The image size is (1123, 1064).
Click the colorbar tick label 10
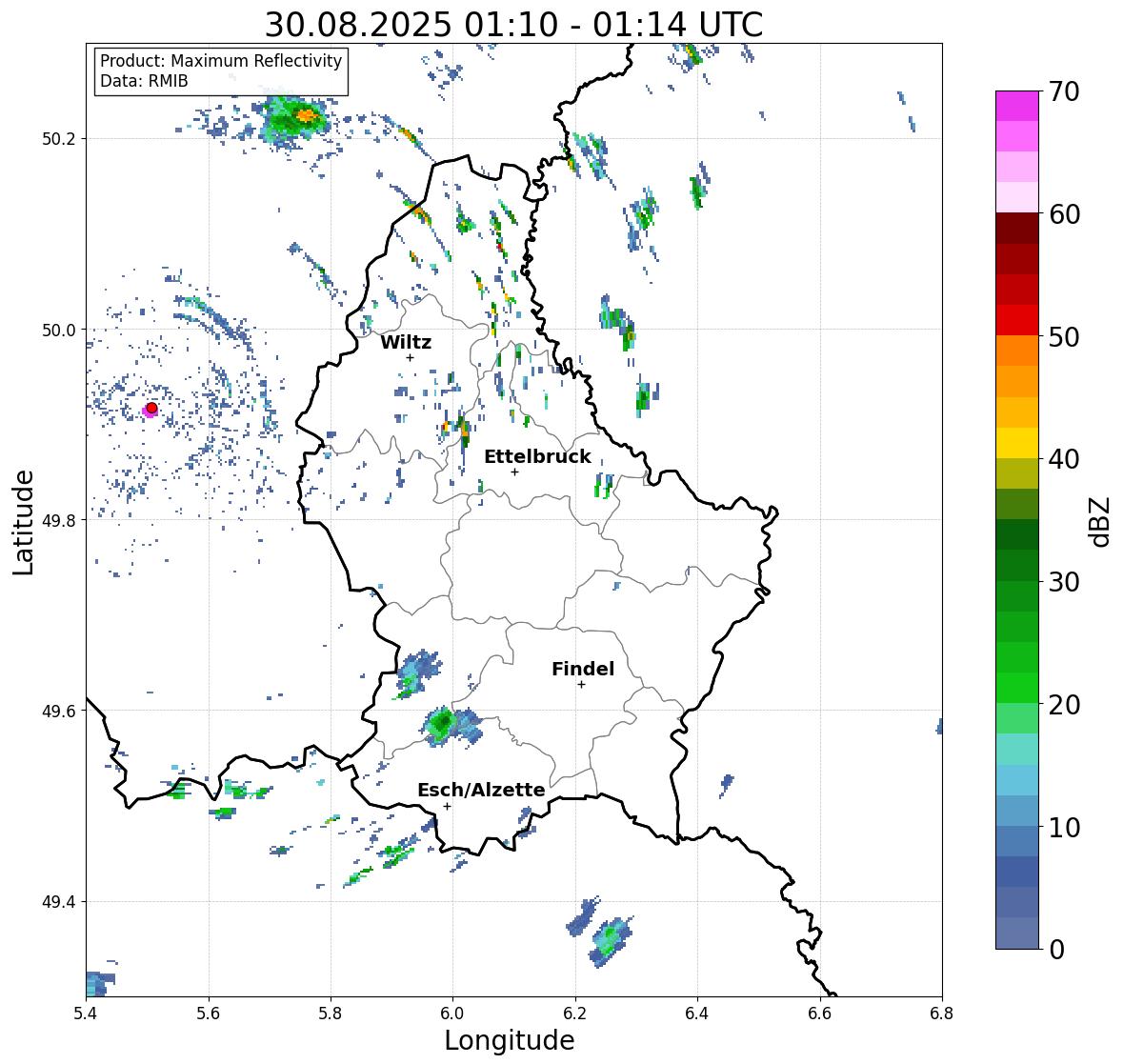1064,827
